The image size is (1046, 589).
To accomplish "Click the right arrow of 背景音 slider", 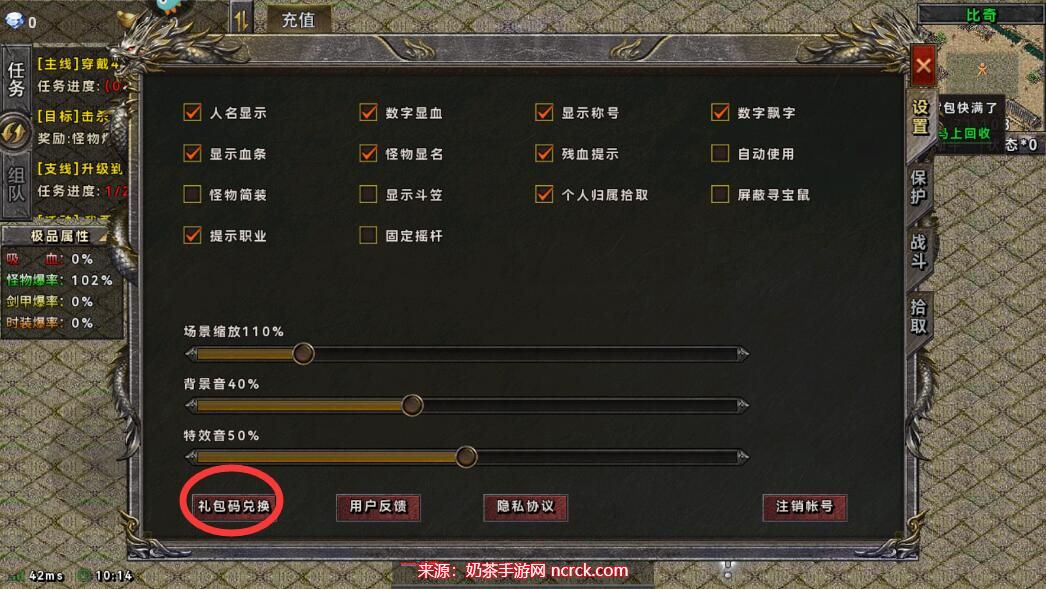I will point(742,405).
